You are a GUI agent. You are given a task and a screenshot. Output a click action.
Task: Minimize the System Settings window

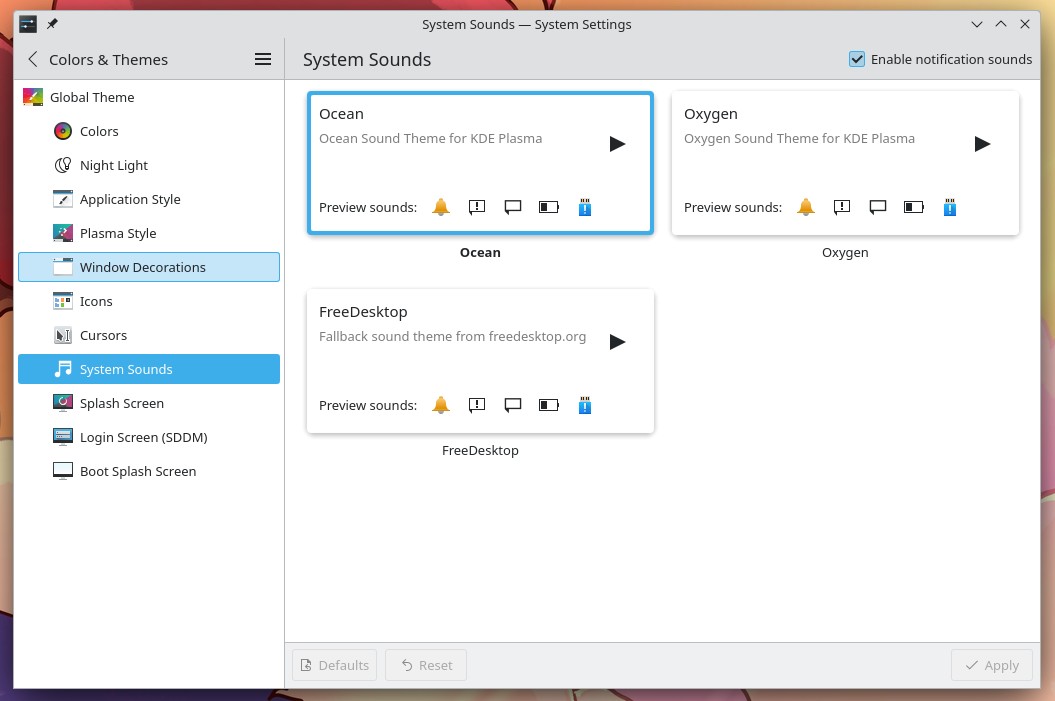977,24
